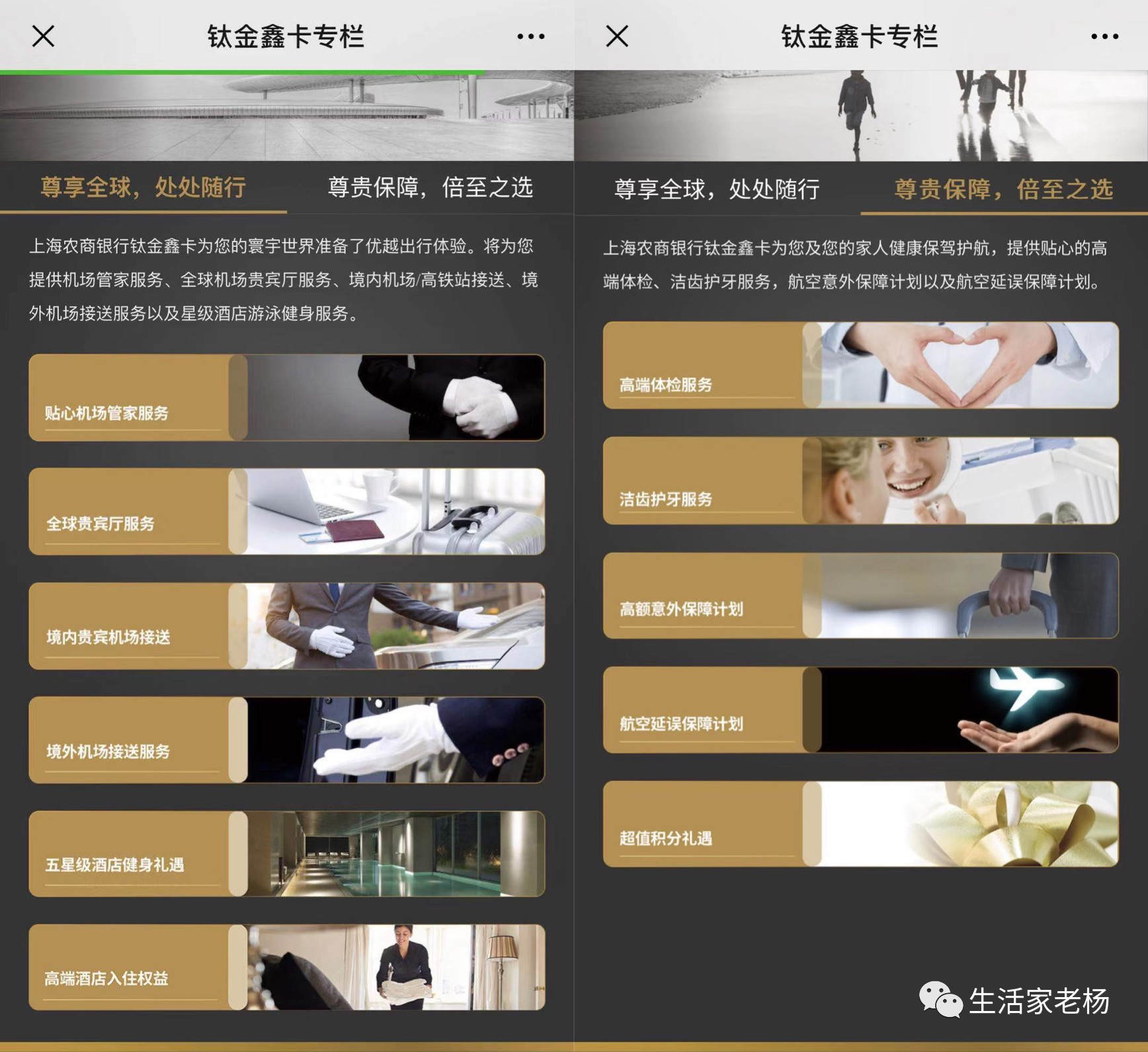The width and height of the screenshot is (1148, 1052).
Task: Tap the gloved hand opening car door image
Action: click(395, 740)
